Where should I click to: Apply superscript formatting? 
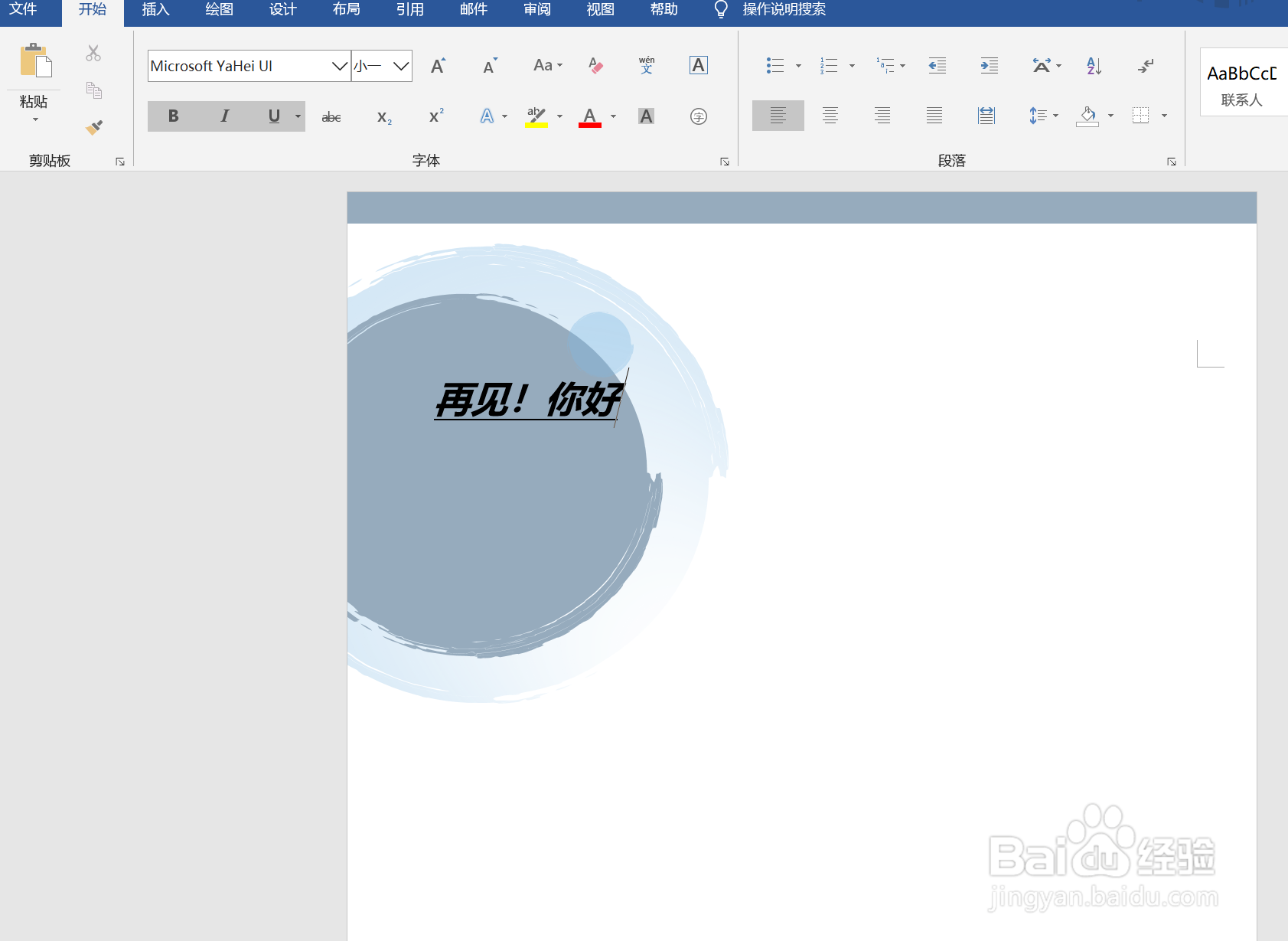click(435, 116)
